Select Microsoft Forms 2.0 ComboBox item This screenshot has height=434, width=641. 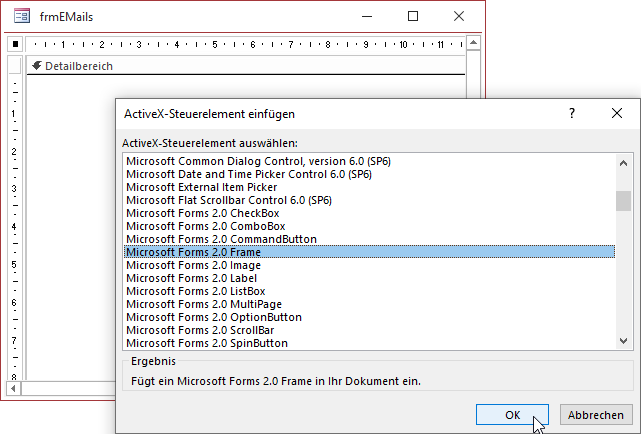pyautogui.click(x=205, y=226)
